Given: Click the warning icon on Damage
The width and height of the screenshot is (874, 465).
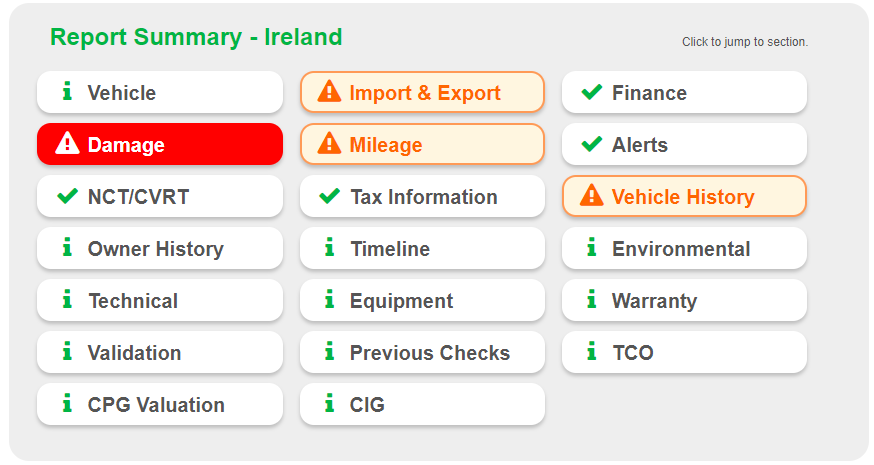Looking at the screenshot, I should tap(67, 144).
